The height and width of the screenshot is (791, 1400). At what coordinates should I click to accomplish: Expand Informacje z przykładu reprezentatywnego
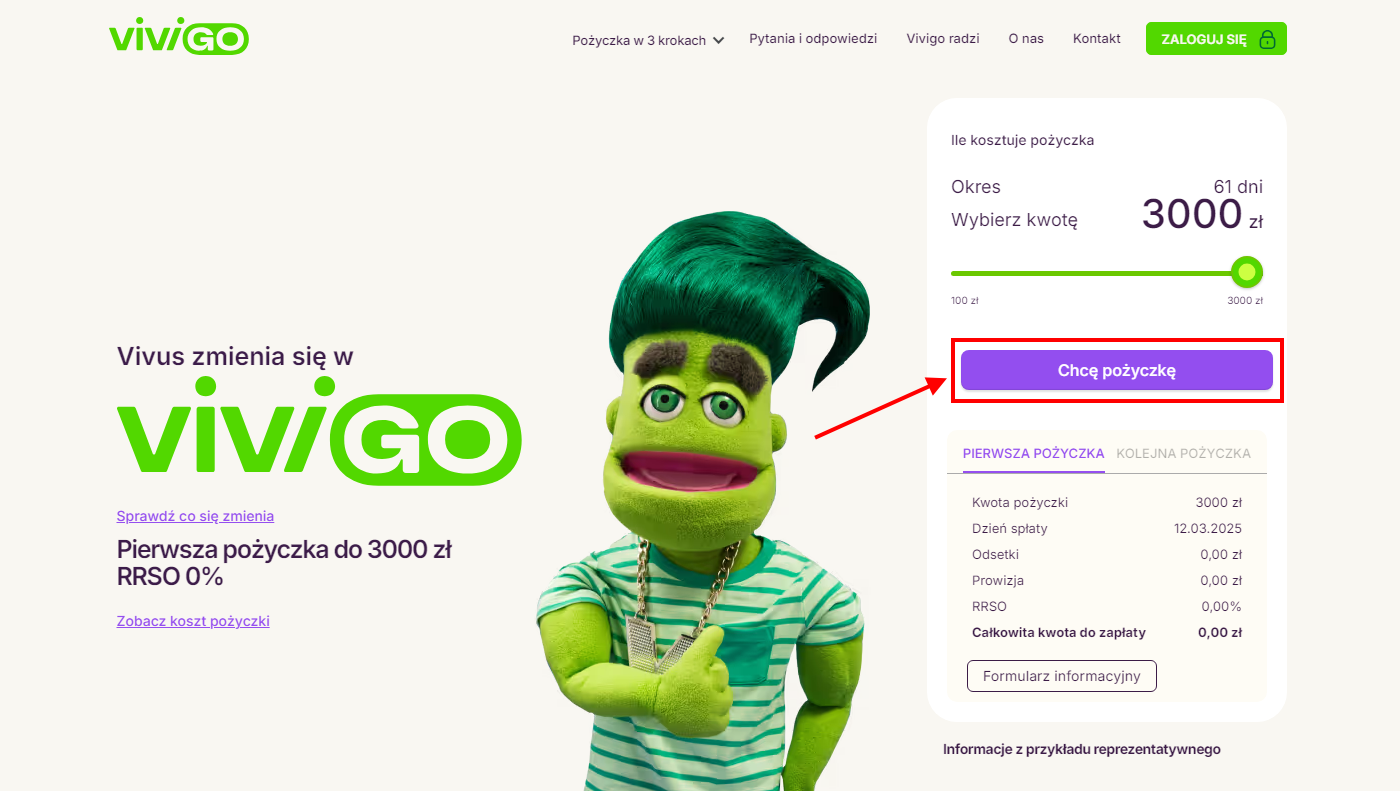click(1082, 749)
